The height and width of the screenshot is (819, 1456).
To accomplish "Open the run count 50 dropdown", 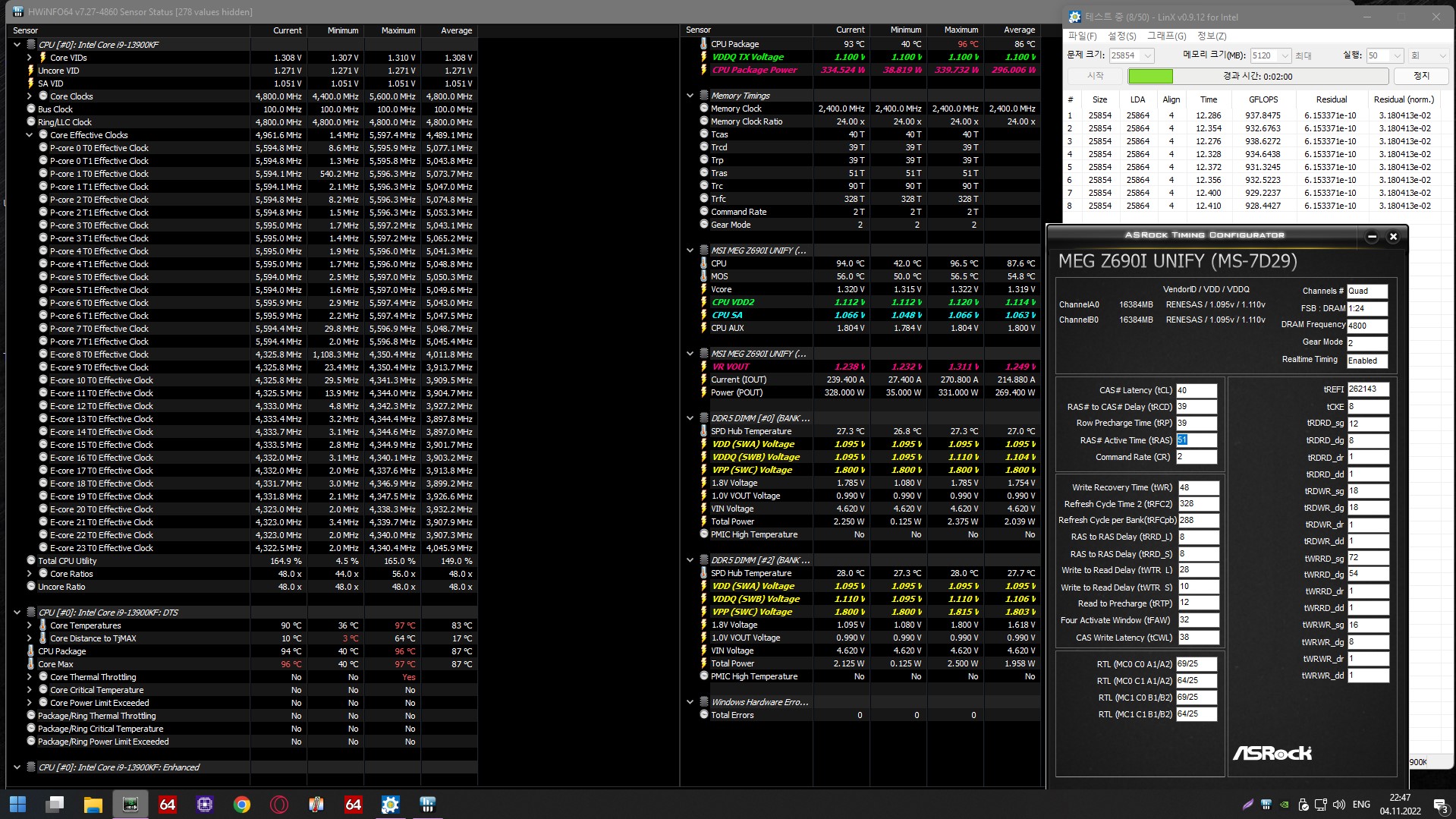I will [1396, 55].
